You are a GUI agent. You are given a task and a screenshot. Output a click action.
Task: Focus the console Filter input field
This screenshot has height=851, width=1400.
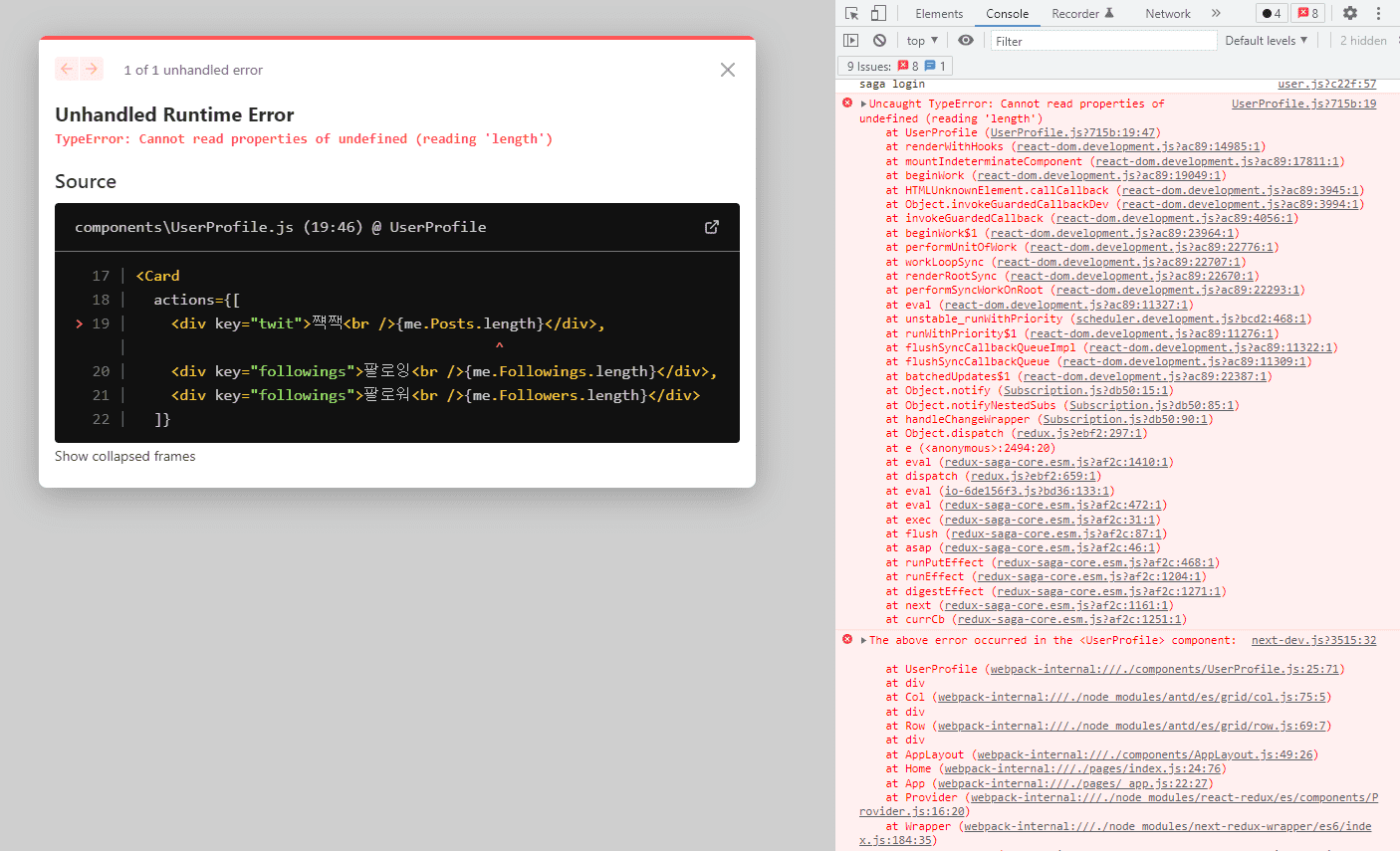(x=1103, y=41)
